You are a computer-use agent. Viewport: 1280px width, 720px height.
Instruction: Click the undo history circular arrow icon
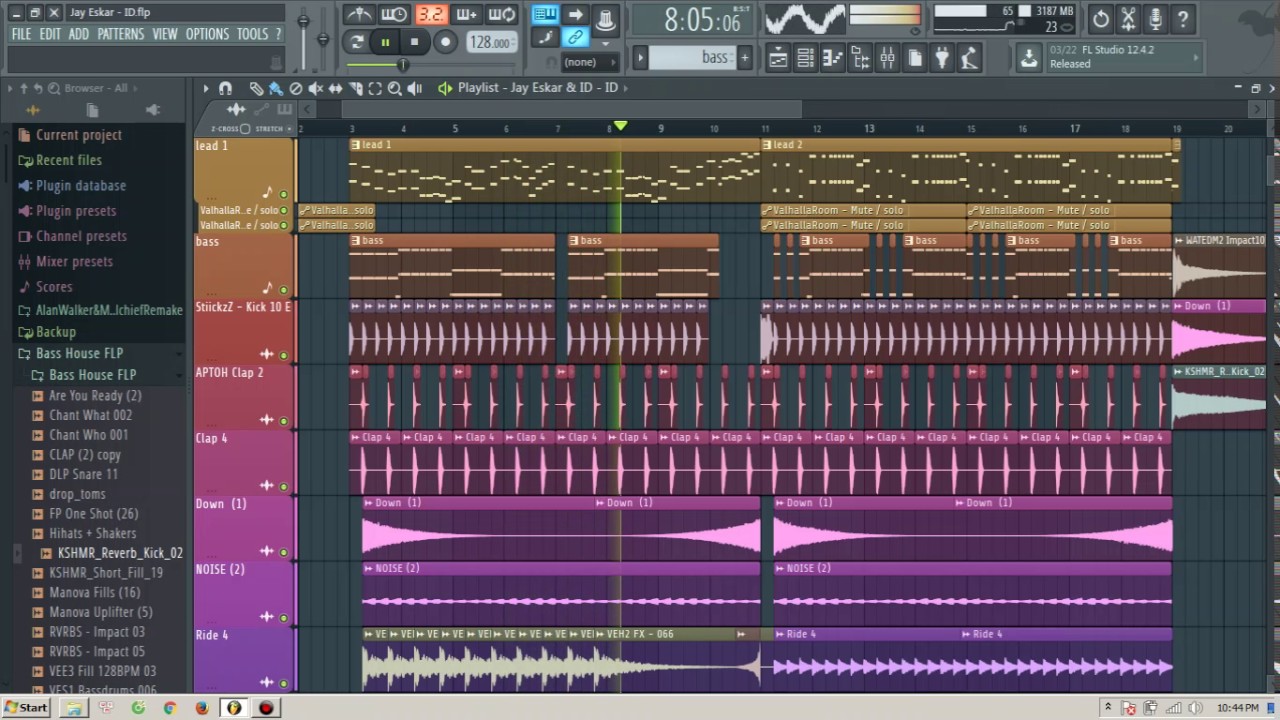[x=1100, y=18]
